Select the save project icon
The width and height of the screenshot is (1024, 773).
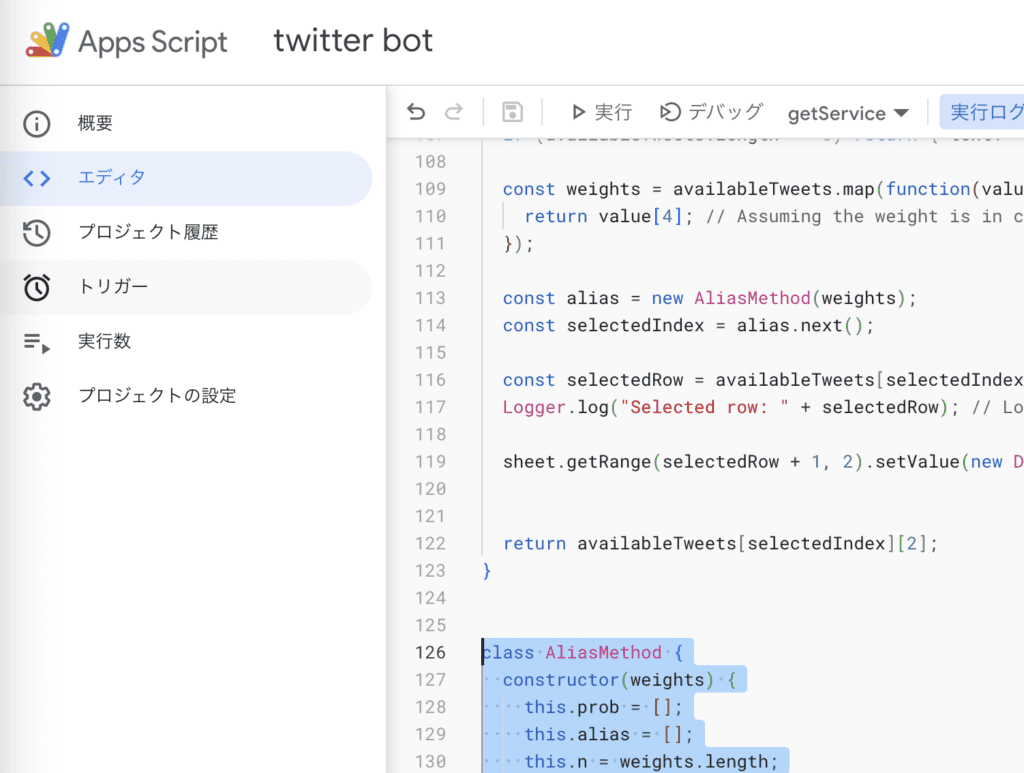[x=511, y=112]
